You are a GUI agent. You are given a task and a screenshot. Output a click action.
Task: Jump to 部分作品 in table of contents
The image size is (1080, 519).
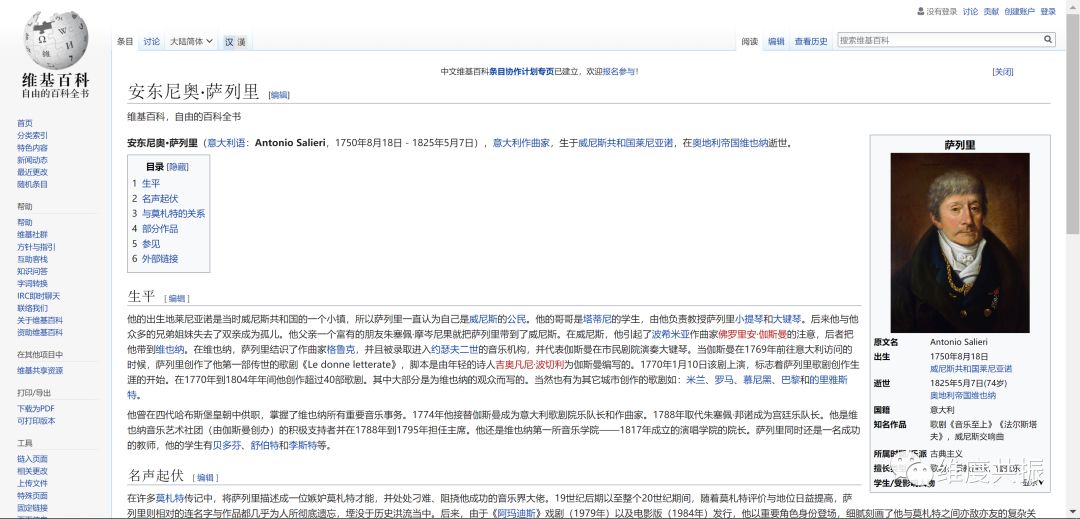click(x=160, y=229)
